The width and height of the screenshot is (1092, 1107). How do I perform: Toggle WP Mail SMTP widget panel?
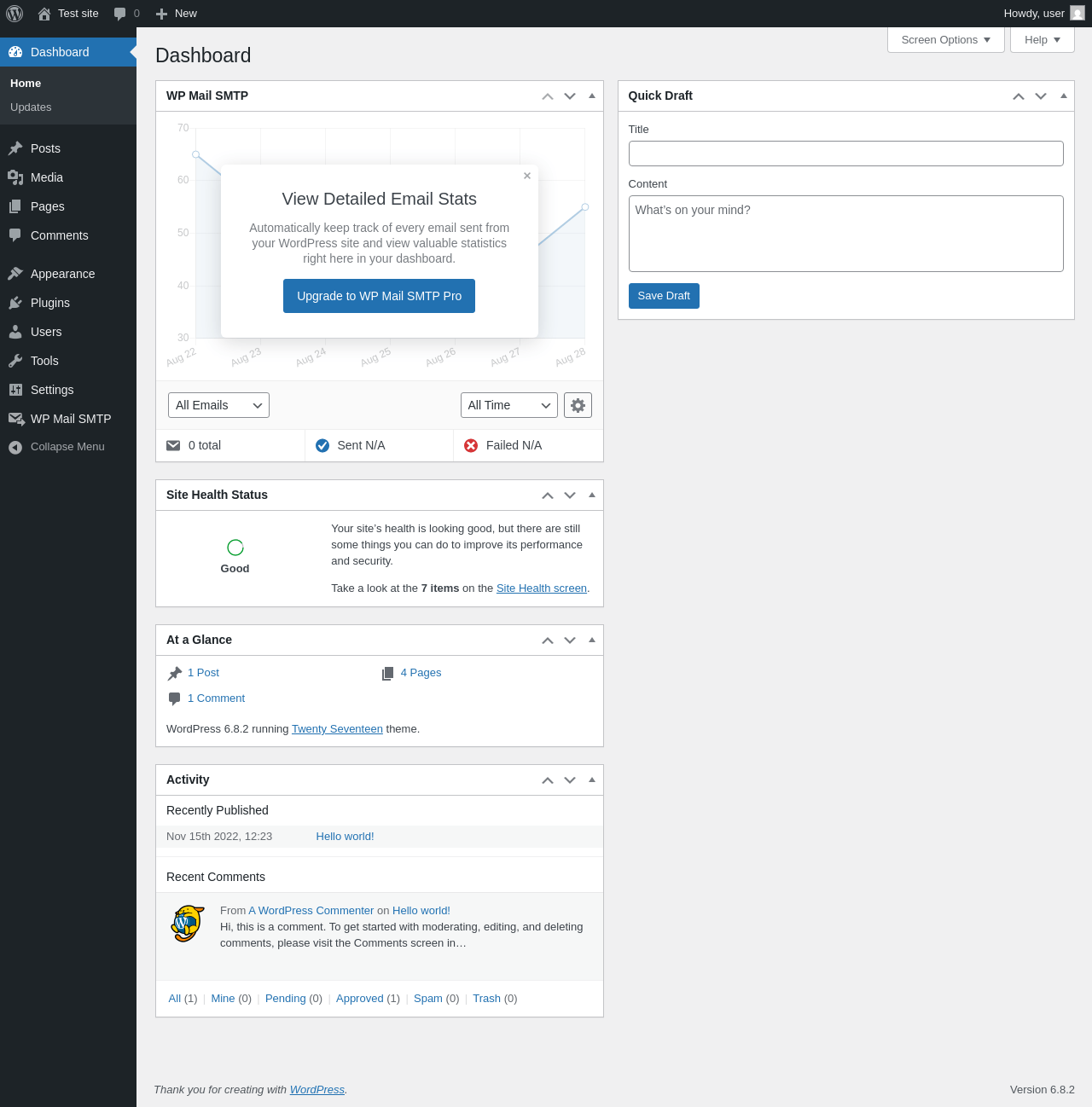[x=592, y=96]
